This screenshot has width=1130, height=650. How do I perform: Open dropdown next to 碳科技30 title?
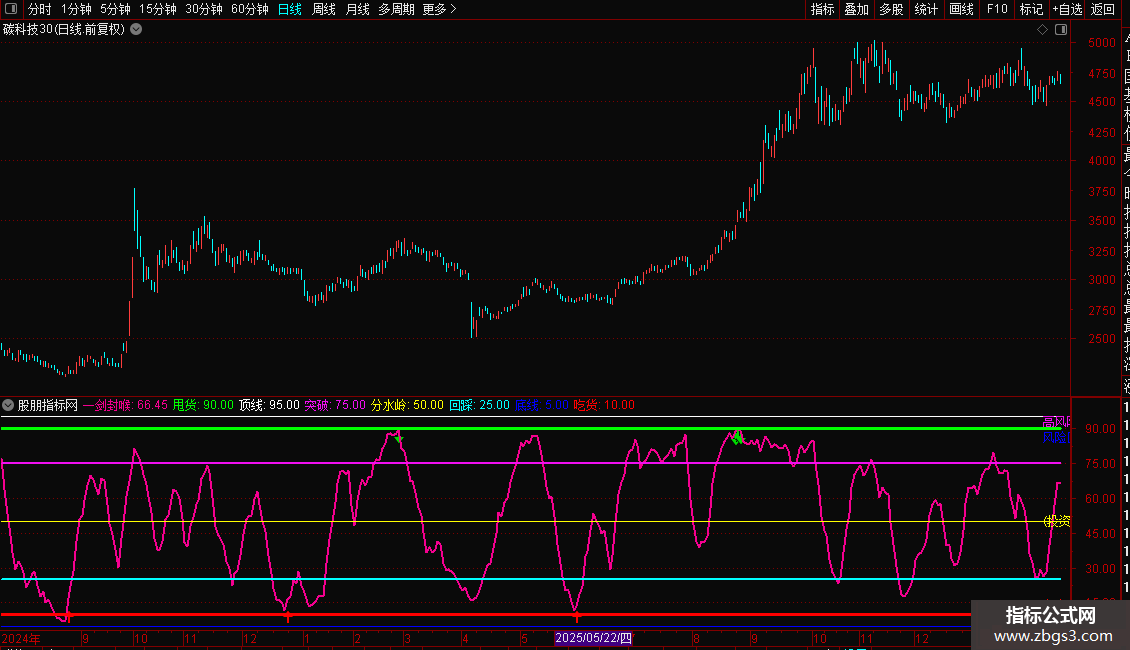[136, 30]
